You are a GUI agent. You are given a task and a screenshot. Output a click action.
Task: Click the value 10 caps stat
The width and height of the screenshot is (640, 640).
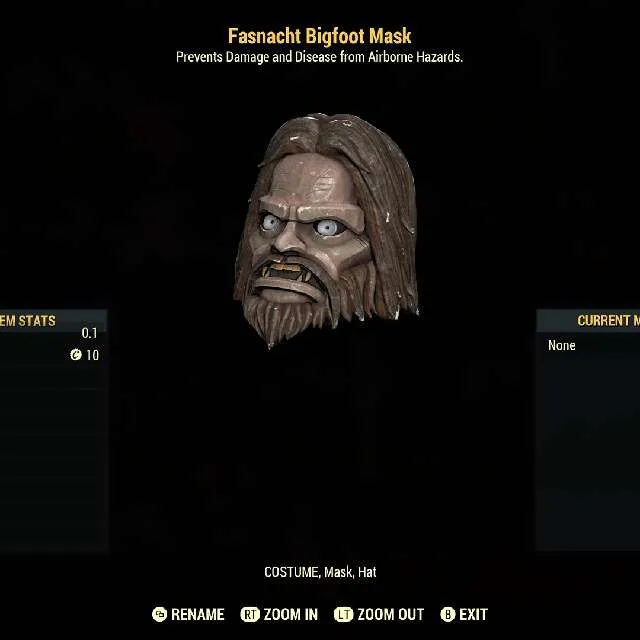click(92, 355)
